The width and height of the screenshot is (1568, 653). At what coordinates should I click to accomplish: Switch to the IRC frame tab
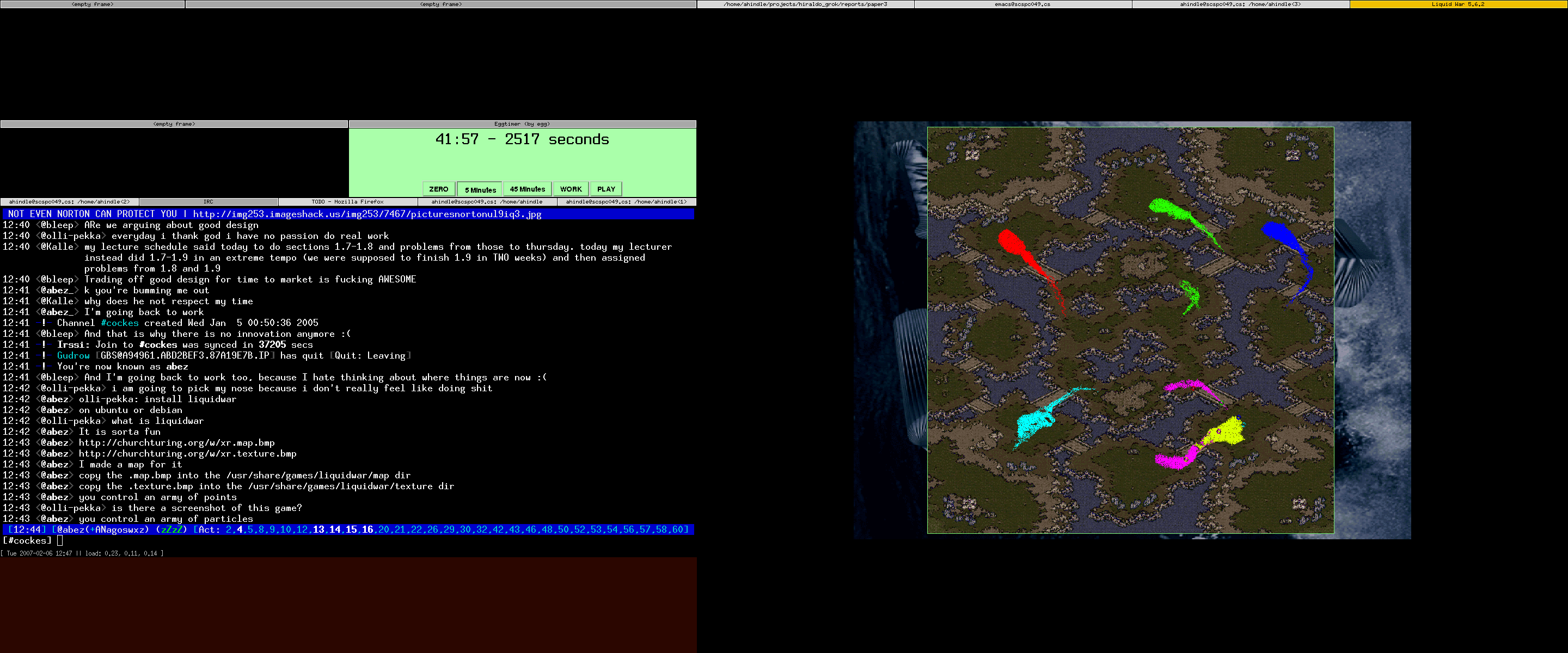tap(209, 201)
